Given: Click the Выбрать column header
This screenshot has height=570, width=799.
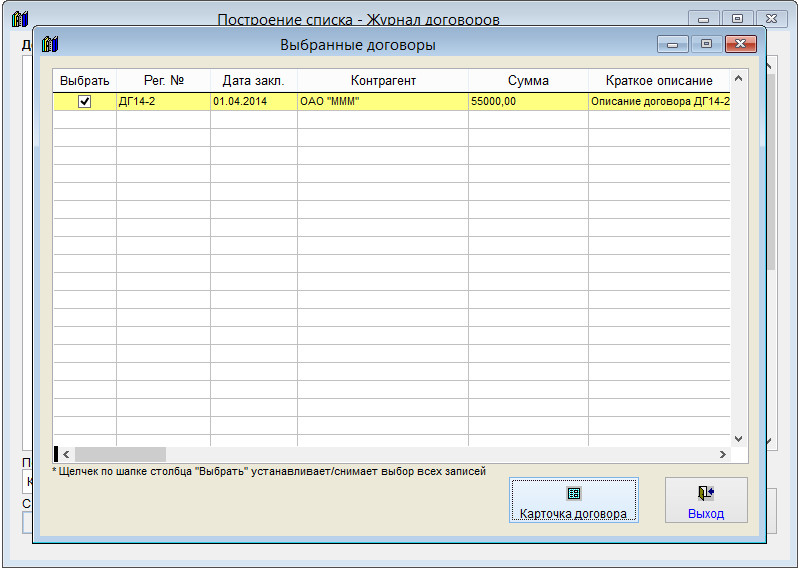Looking at the screenshot, I should [85, 80].
